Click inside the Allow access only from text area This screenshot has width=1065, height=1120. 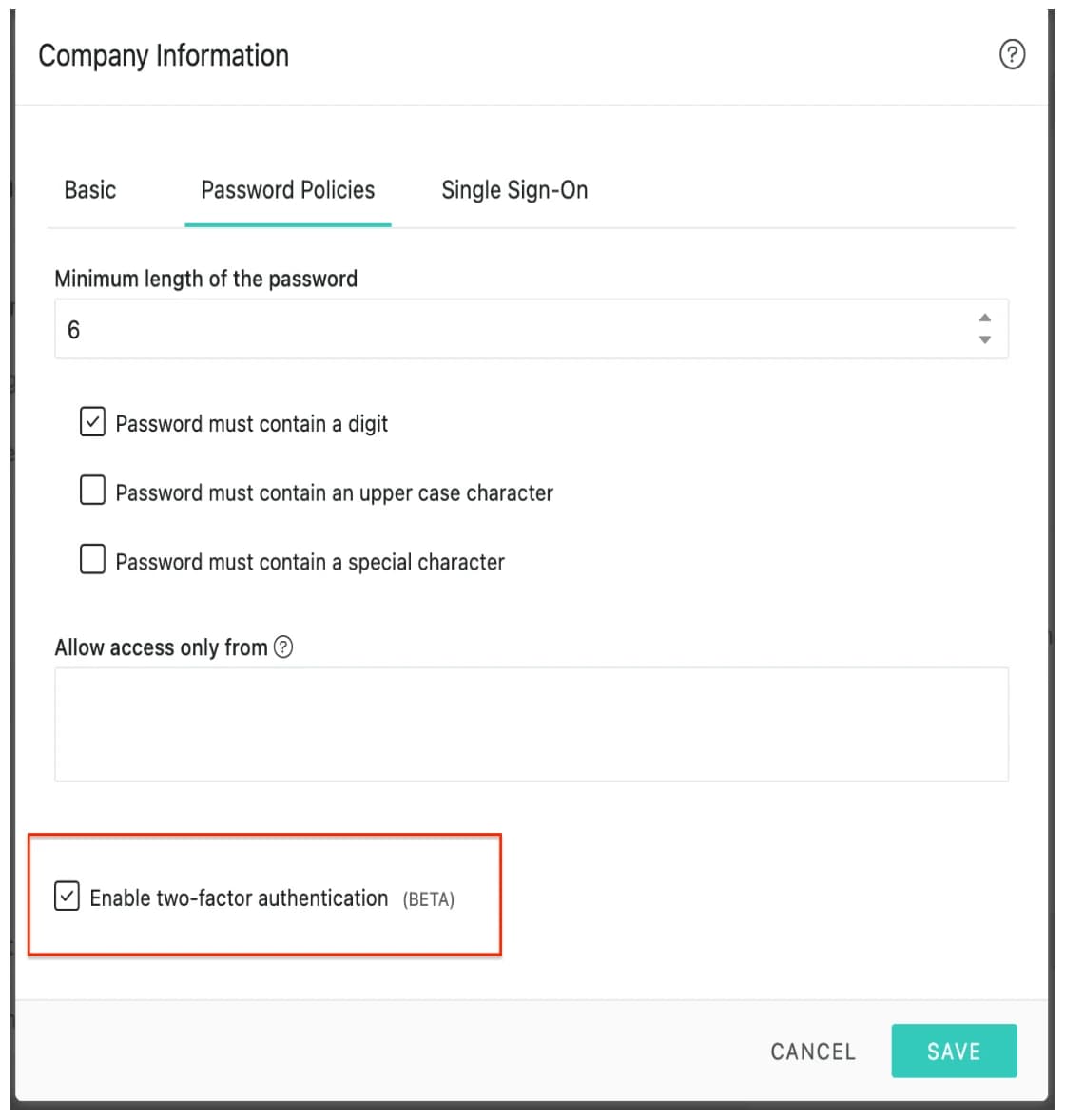point(532,724)
